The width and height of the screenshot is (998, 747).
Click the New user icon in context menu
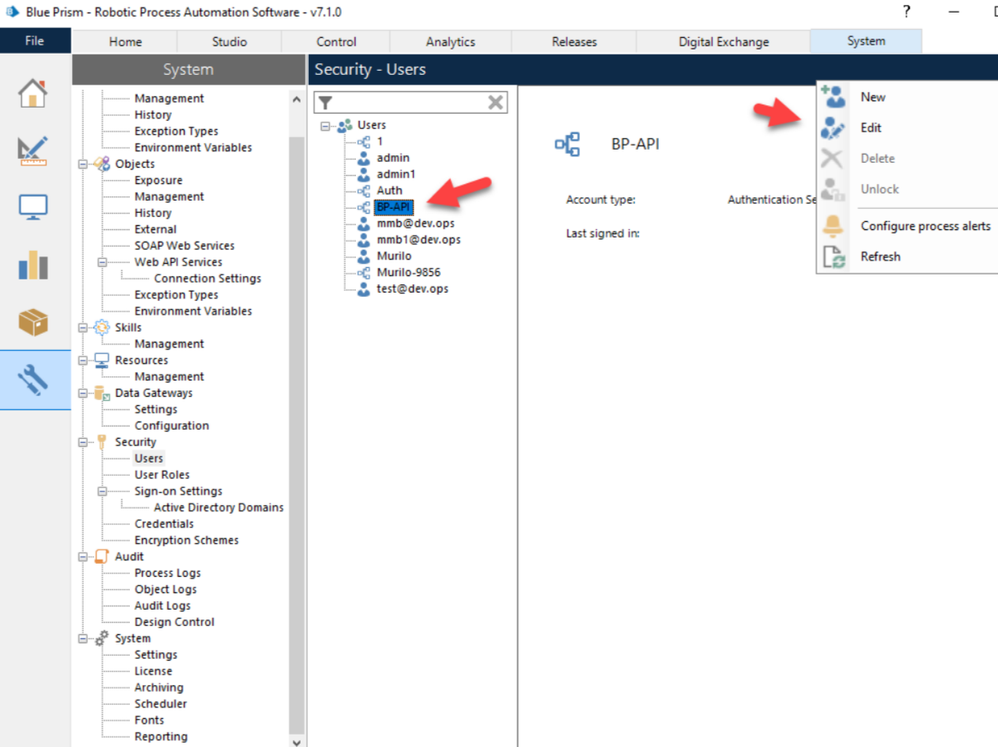[833, 97]
